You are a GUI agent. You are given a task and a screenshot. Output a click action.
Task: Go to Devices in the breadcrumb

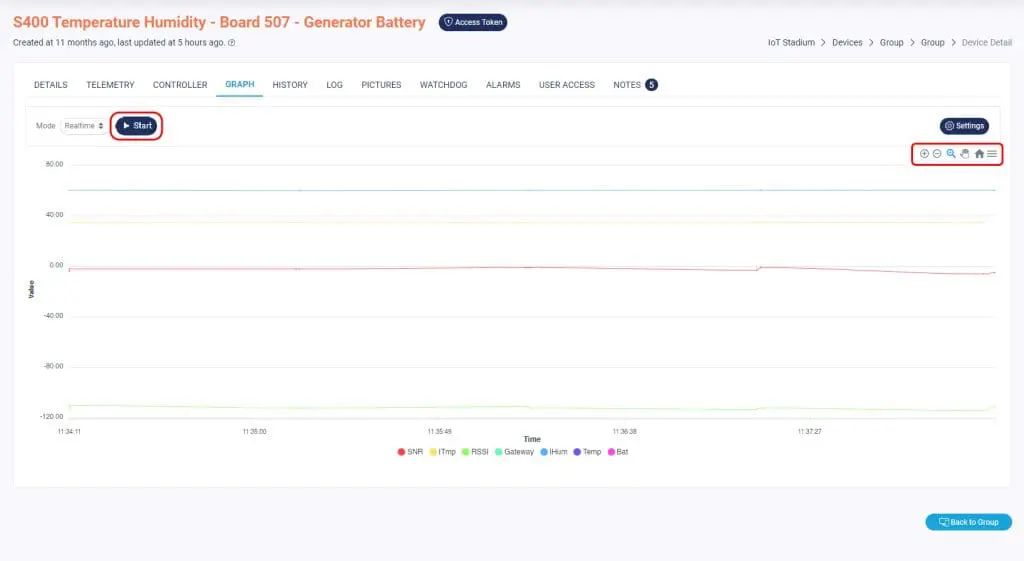[x=847, y=43]
